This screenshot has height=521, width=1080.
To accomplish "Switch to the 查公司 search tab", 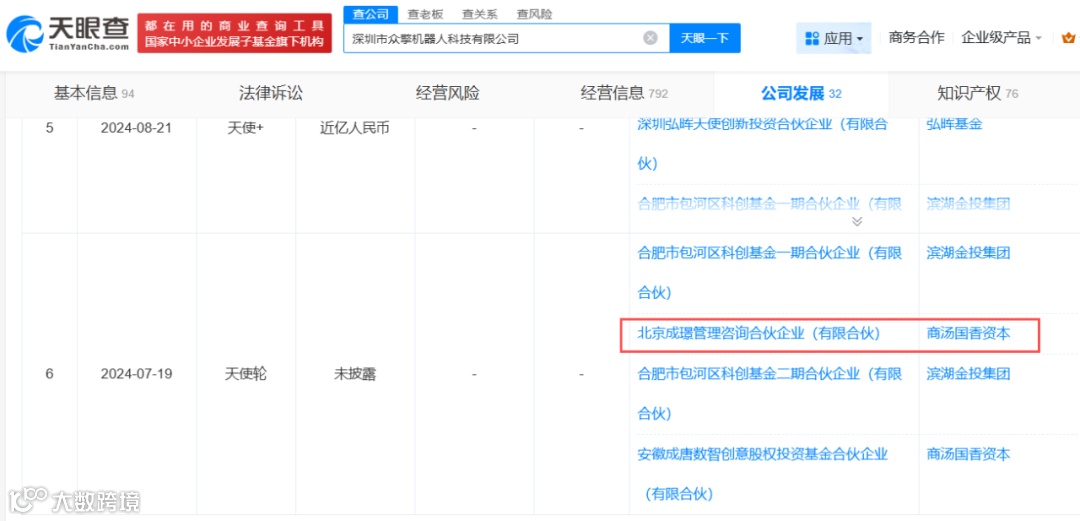I will (x=371, y=14).
